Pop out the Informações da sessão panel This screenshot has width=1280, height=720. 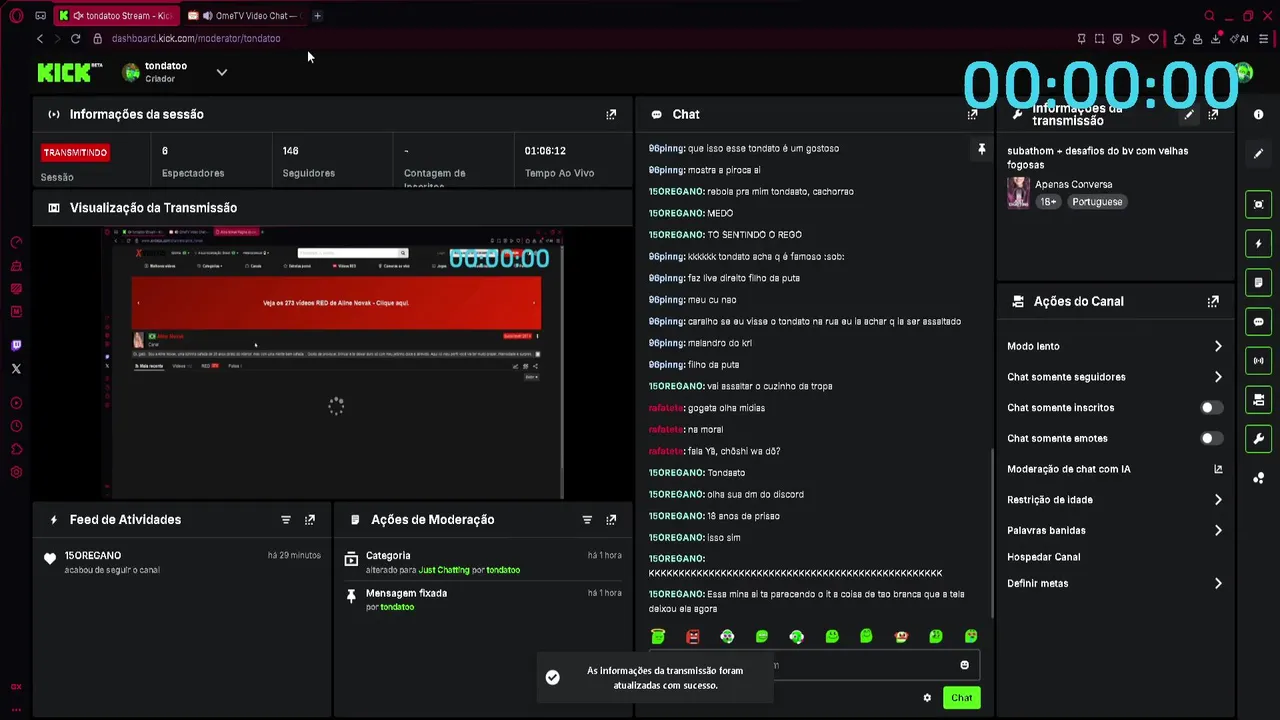click(x=611, y=115)
